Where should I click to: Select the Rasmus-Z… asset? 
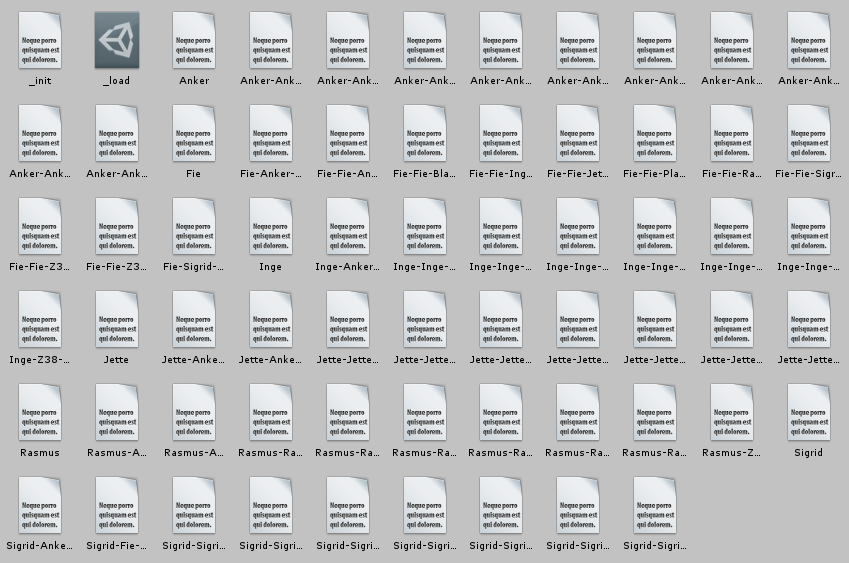(x=732, y=413)
